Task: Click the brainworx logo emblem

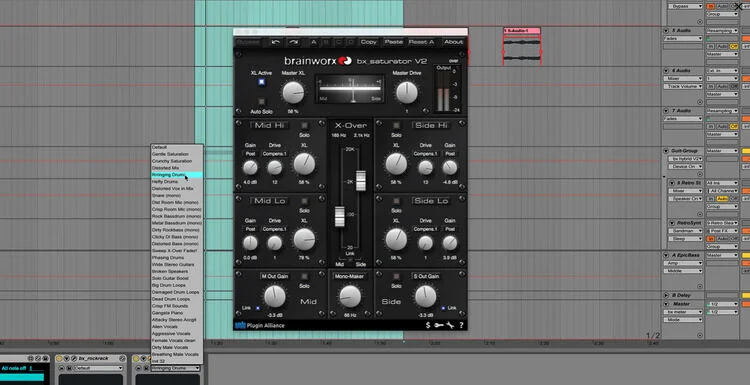Action: [x=344, y=61]
